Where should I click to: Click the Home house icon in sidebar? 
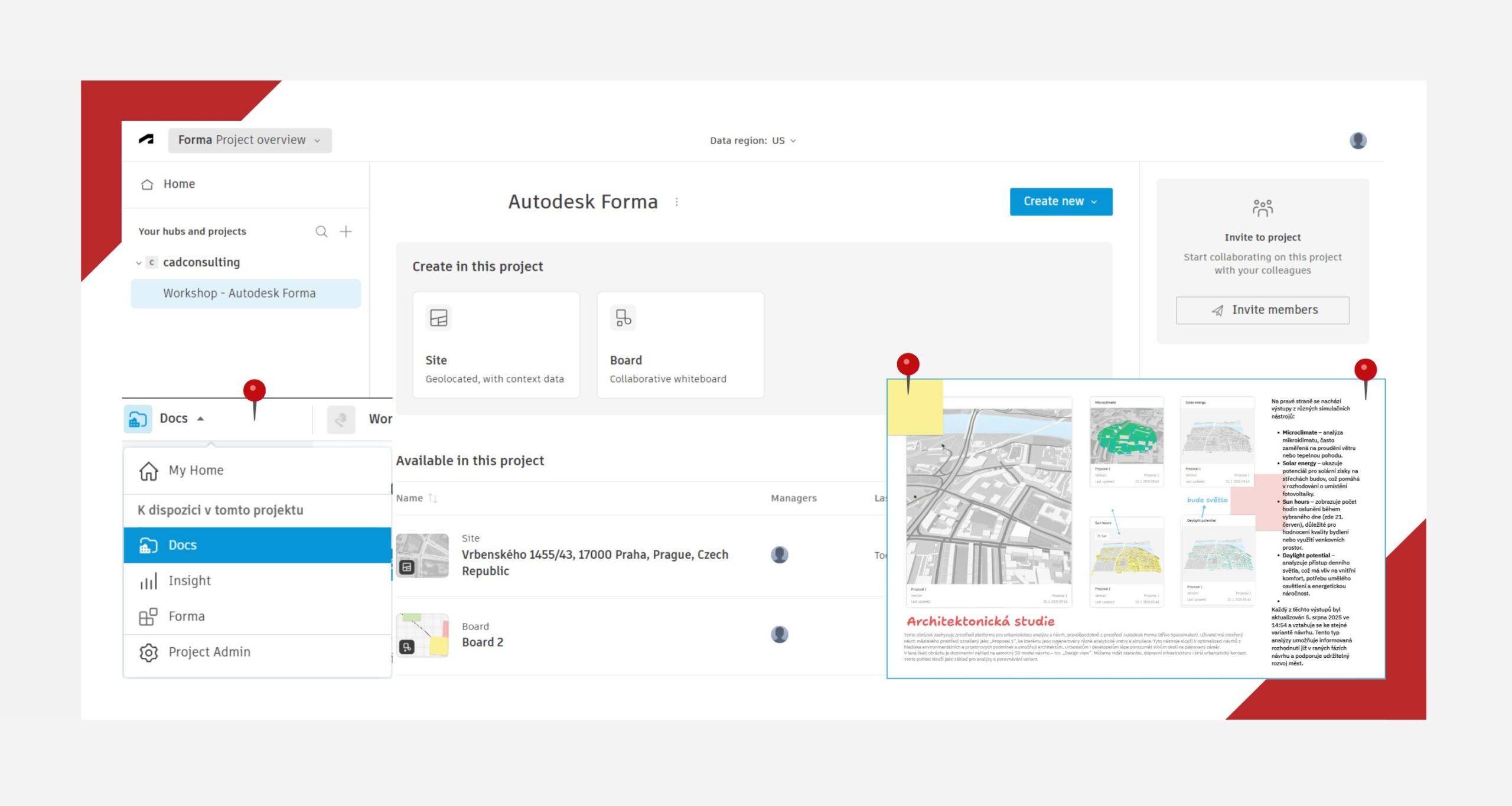pyautogui.click(x=147, y=184)
